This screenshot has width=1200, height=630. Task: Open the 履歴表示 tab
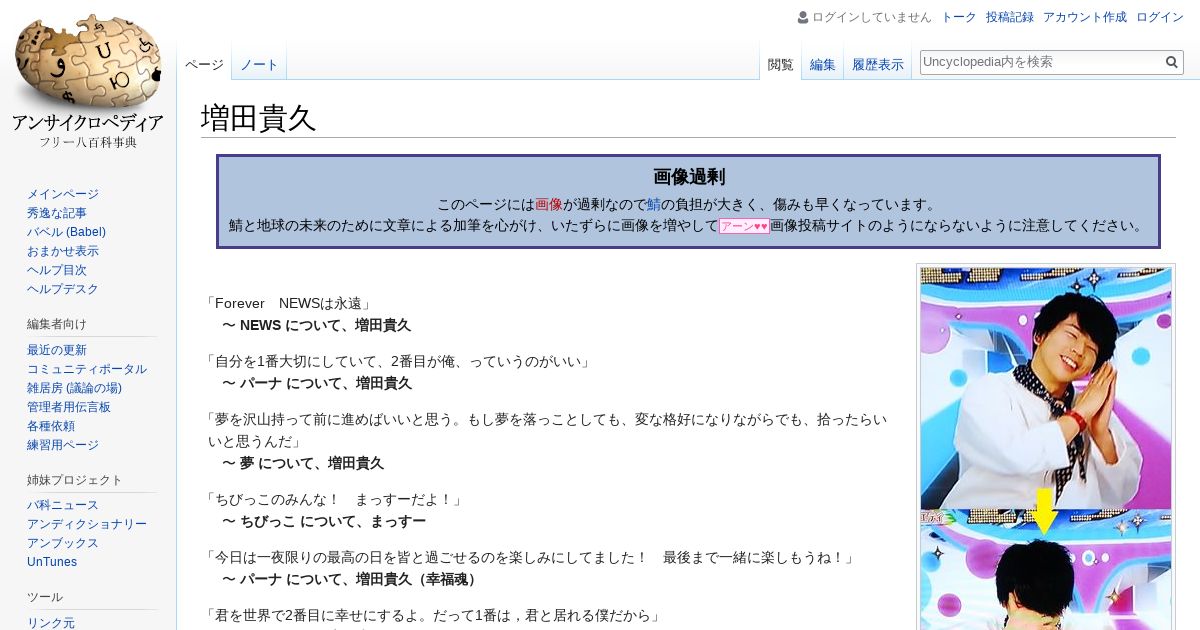click(878, 64)
